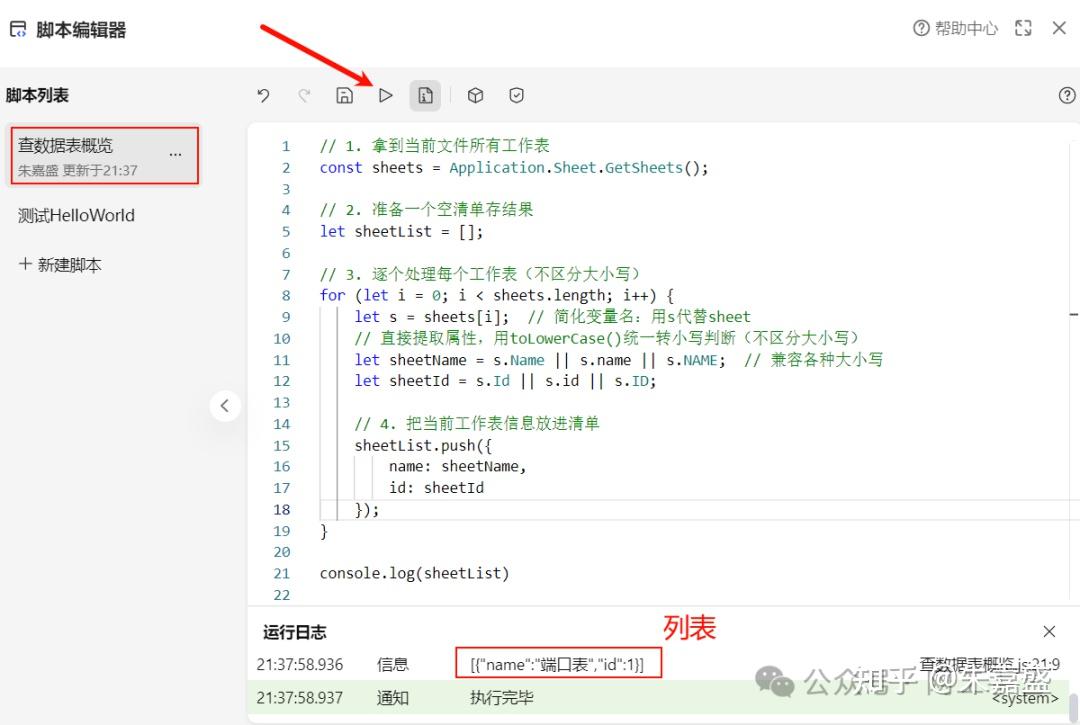Open the cube package icon in the toolbar
1080x725 pixels.
coord(475,95)
